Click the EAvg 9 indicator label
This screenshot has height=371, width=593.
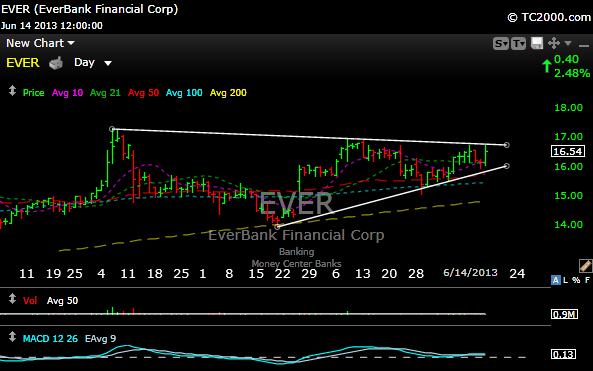pos(100,338)
